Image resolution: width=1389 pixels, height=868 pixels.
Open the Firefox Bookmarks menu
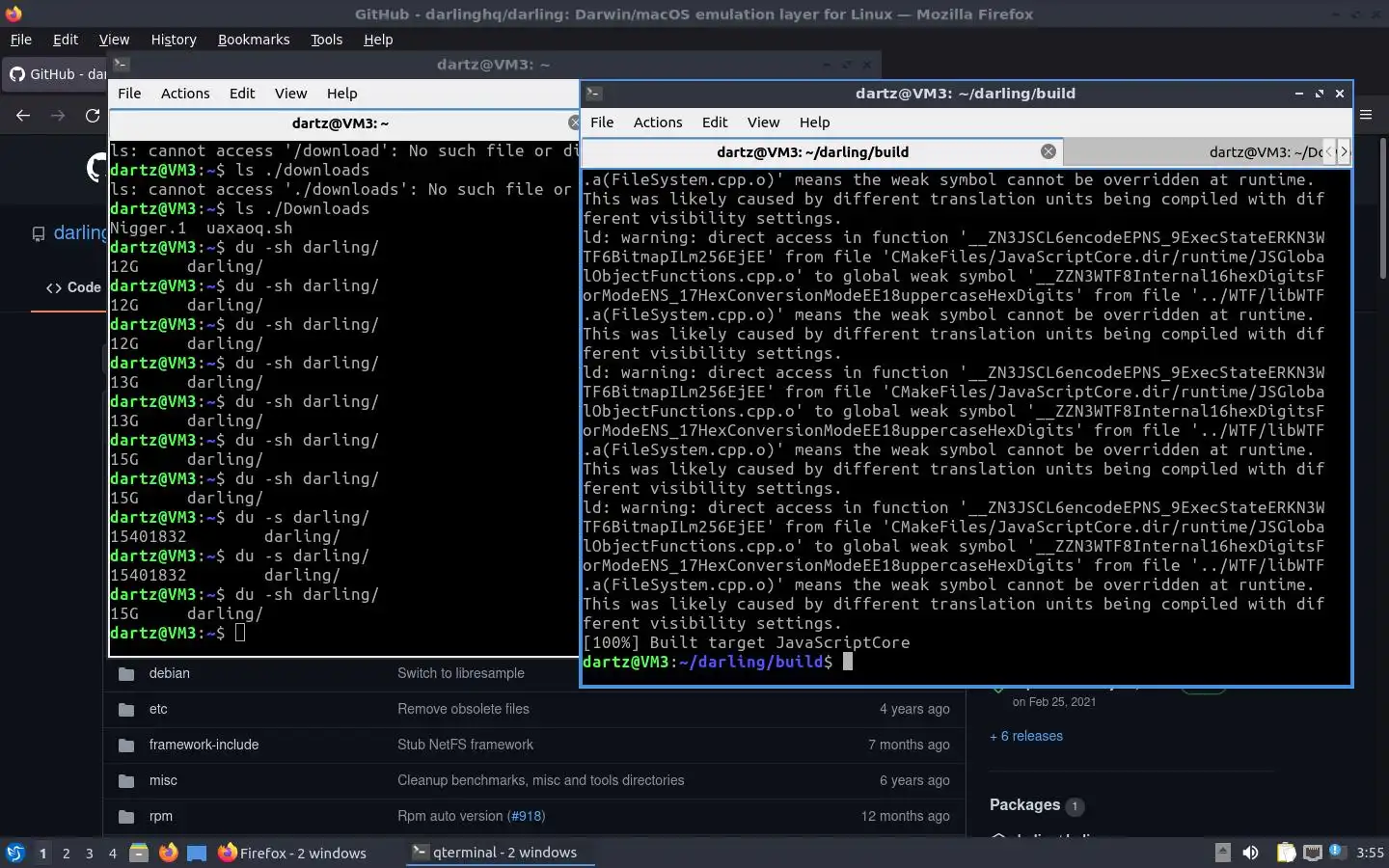pos(254,40)
